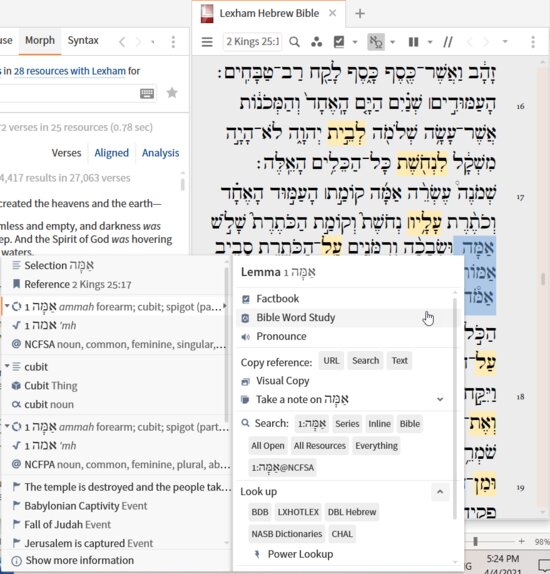Expand the Take a note dropdown chevron

pos(440,399)
